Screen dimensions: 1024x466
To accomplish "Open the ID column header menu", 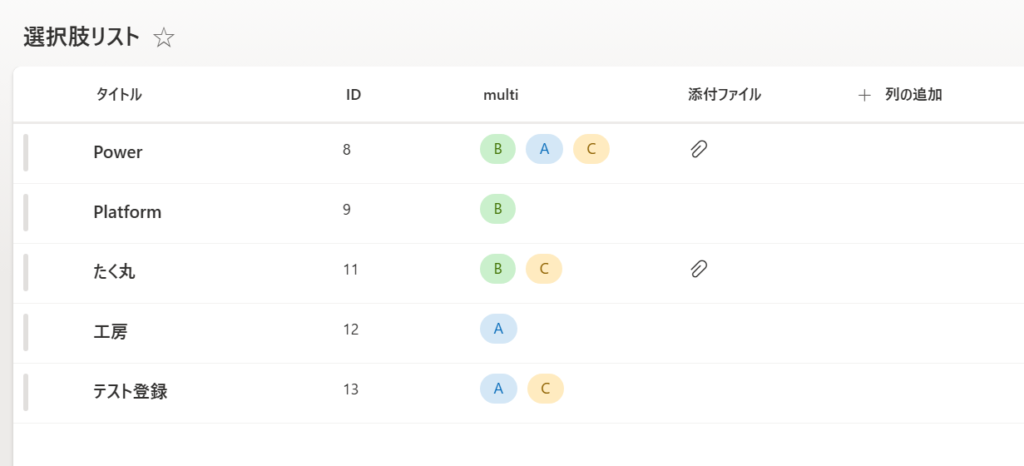I will (x=353, y=95).
